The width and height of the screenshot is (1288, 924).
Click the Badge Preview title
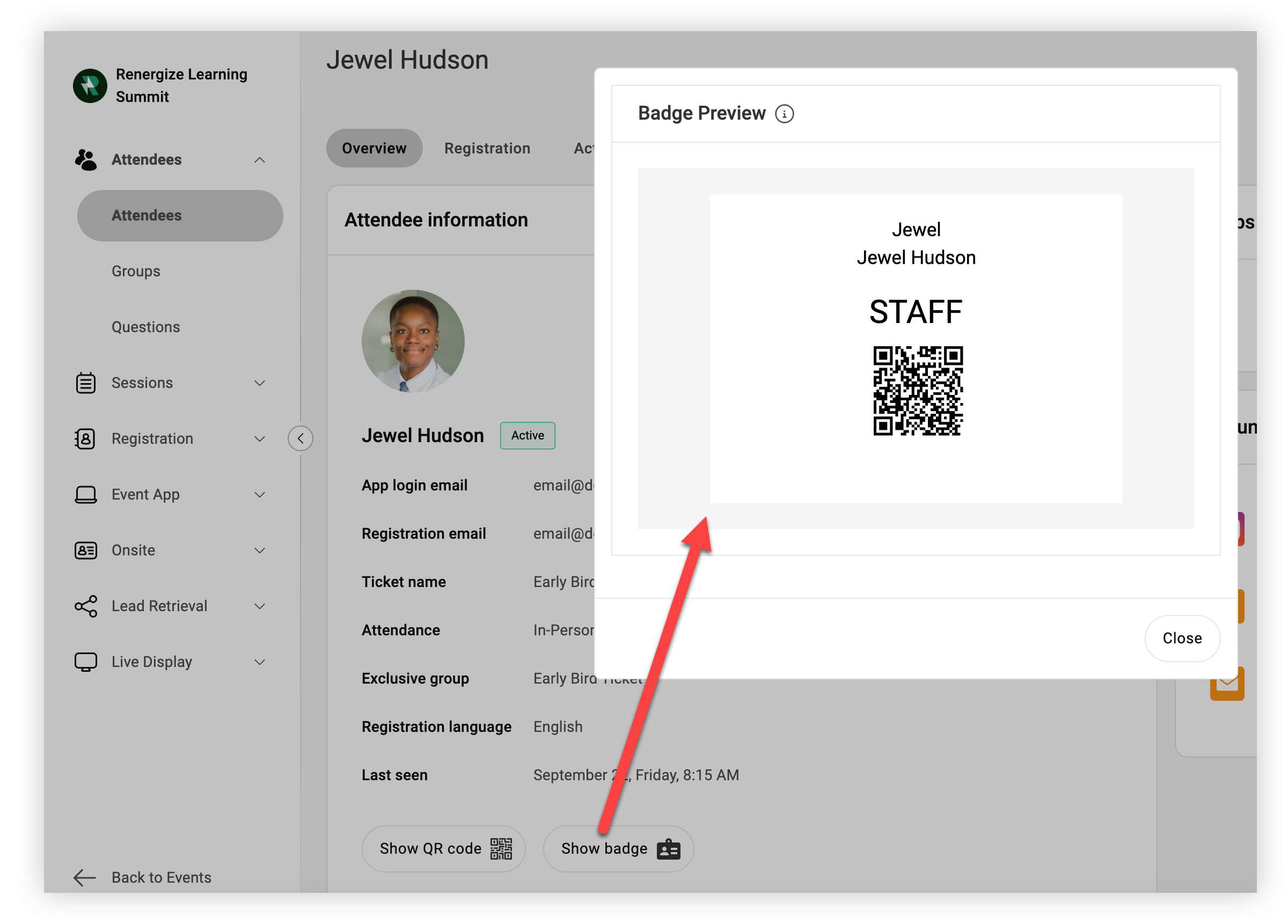pos(701,113)
